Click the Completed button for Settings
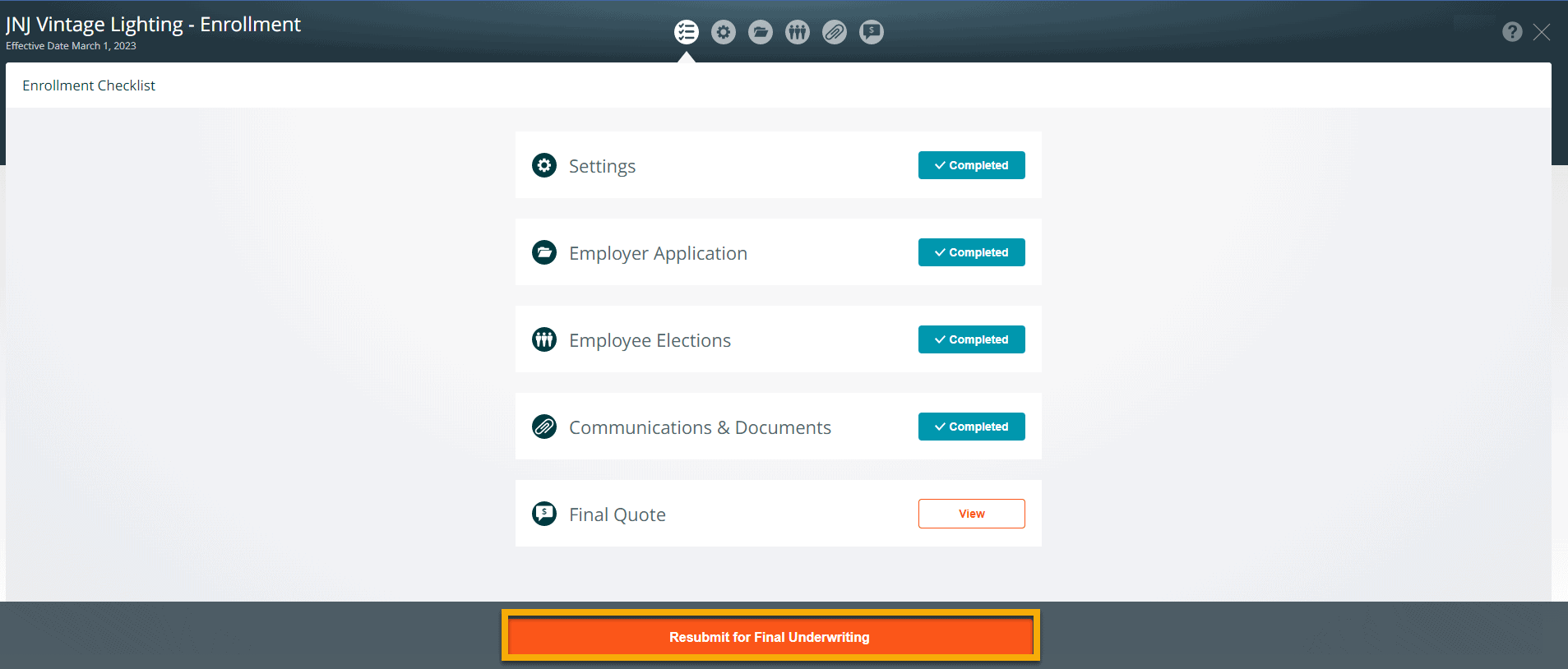The height and width of the screenshot is (669, 1568). 972,165
